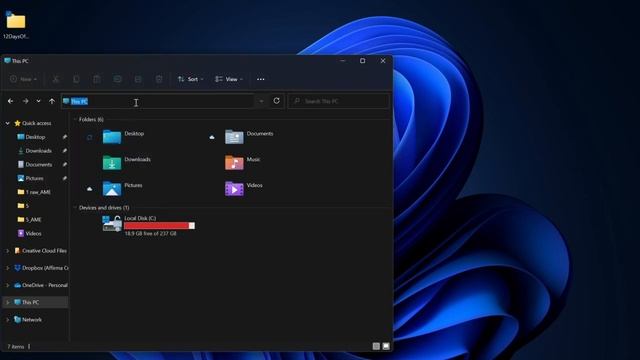Click the Paste clipboard icon
The width and height of the screenshot is (640, 360).
coord(97,79)
